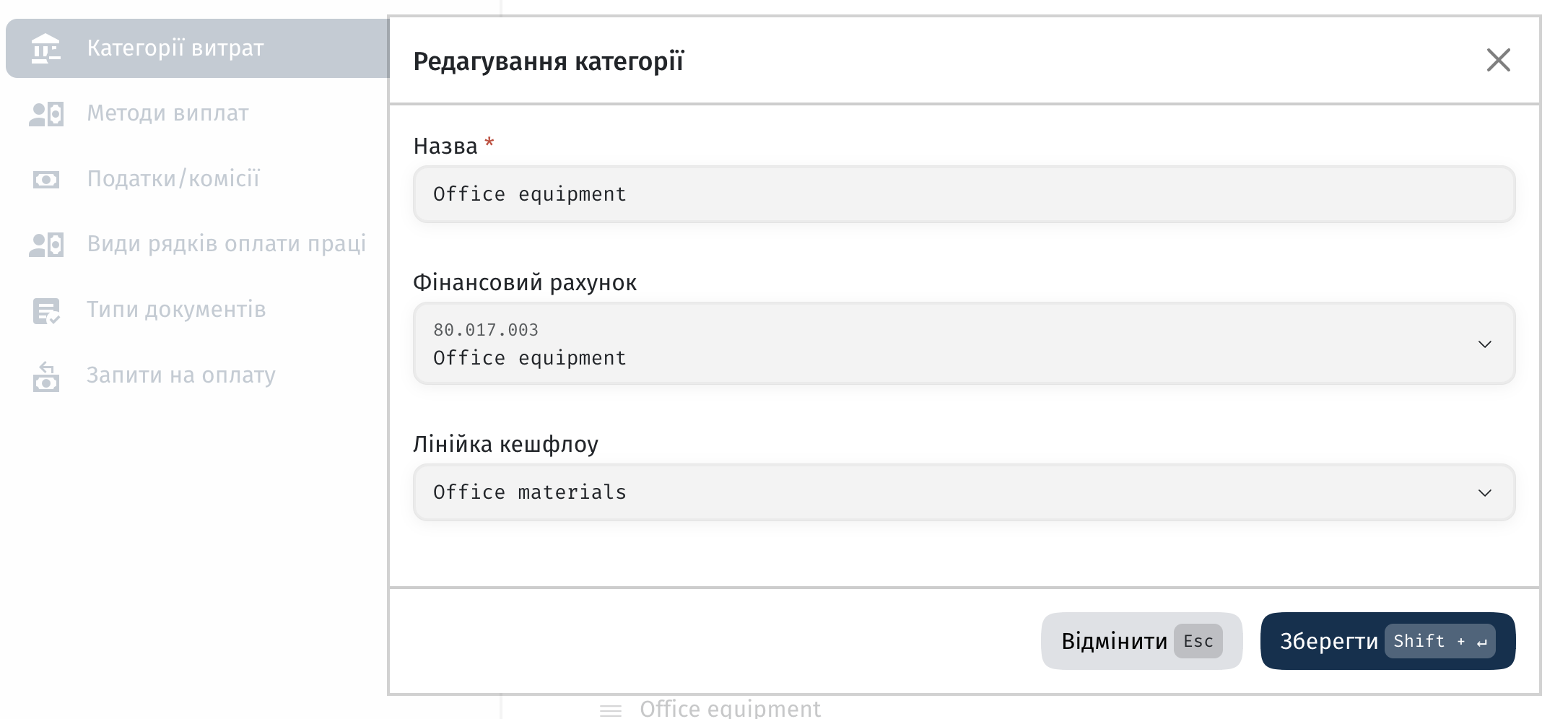The image size is (1568, 719).
Task: Click the drag handle beside Office equipment row
Action: [x=611, y=710]
